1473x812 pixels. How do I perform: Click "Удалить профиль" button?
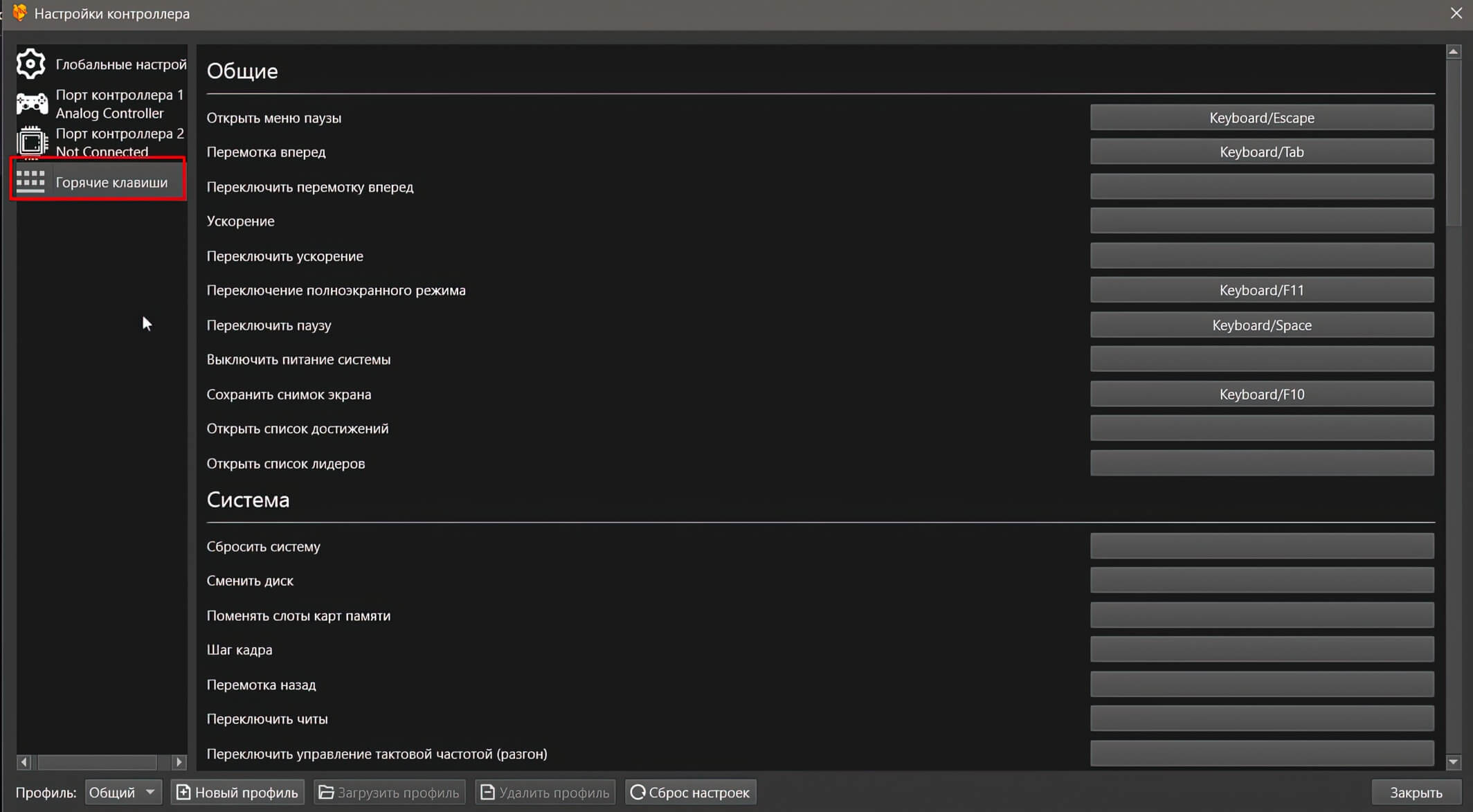545,792
